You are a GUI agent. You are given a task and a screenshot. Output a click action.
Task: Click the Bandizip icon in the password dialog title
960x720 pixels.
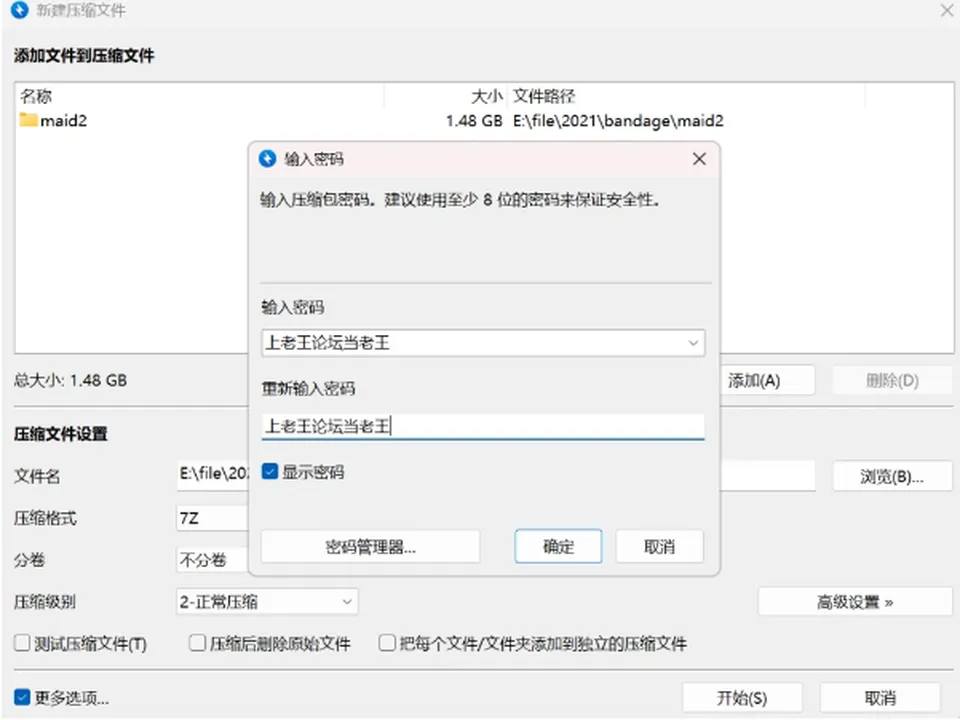[x=268, y=159]
